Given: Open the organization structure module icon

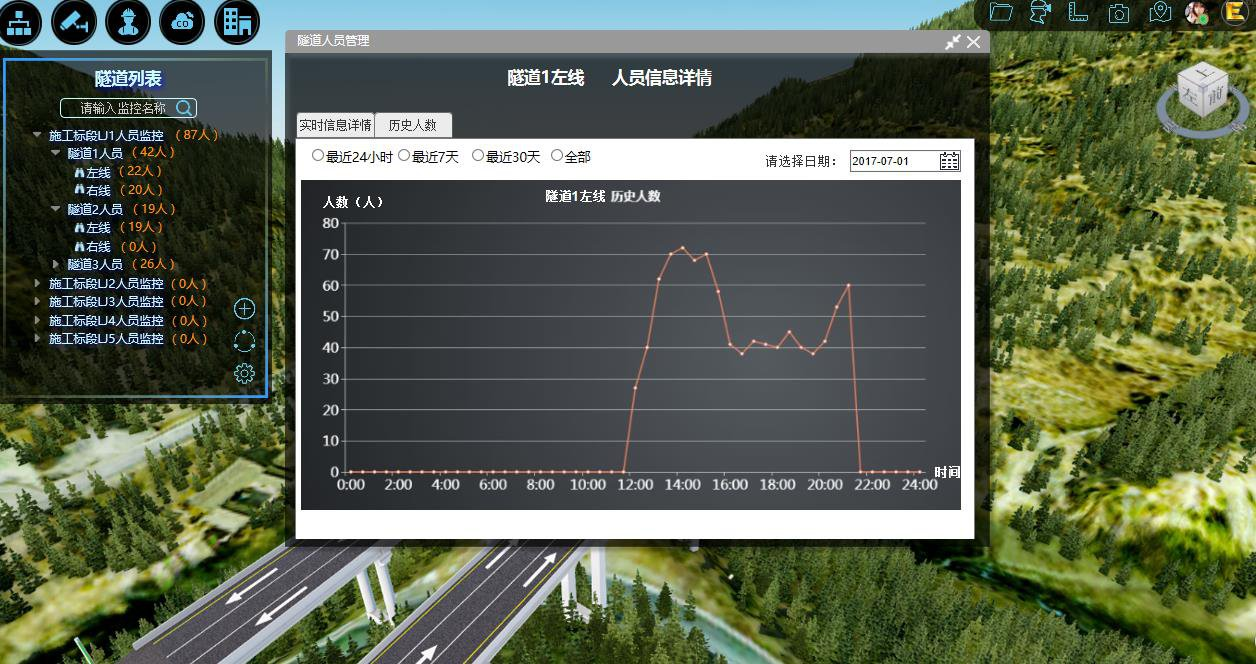Looking at the screenshot, I should click(x=19, y=21).
